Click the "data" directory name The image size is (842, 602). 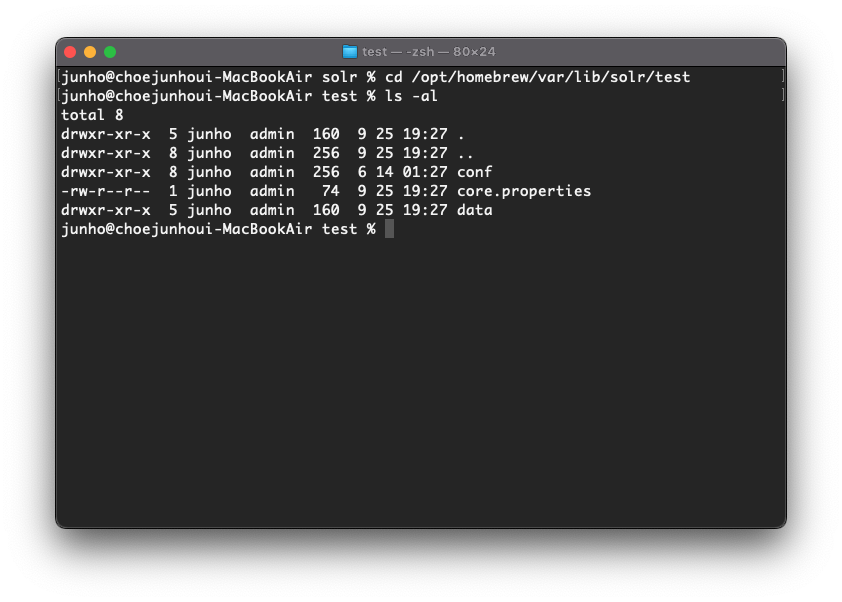(x=474, y=210)
